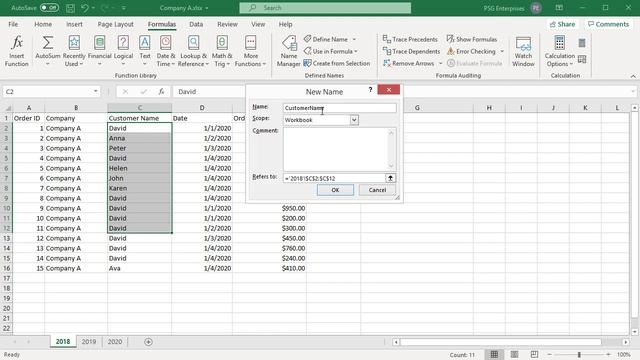This screenshot has width=640, height=360.
Task: Click OK in New Name dialog
Action: [x=335, y=190]
